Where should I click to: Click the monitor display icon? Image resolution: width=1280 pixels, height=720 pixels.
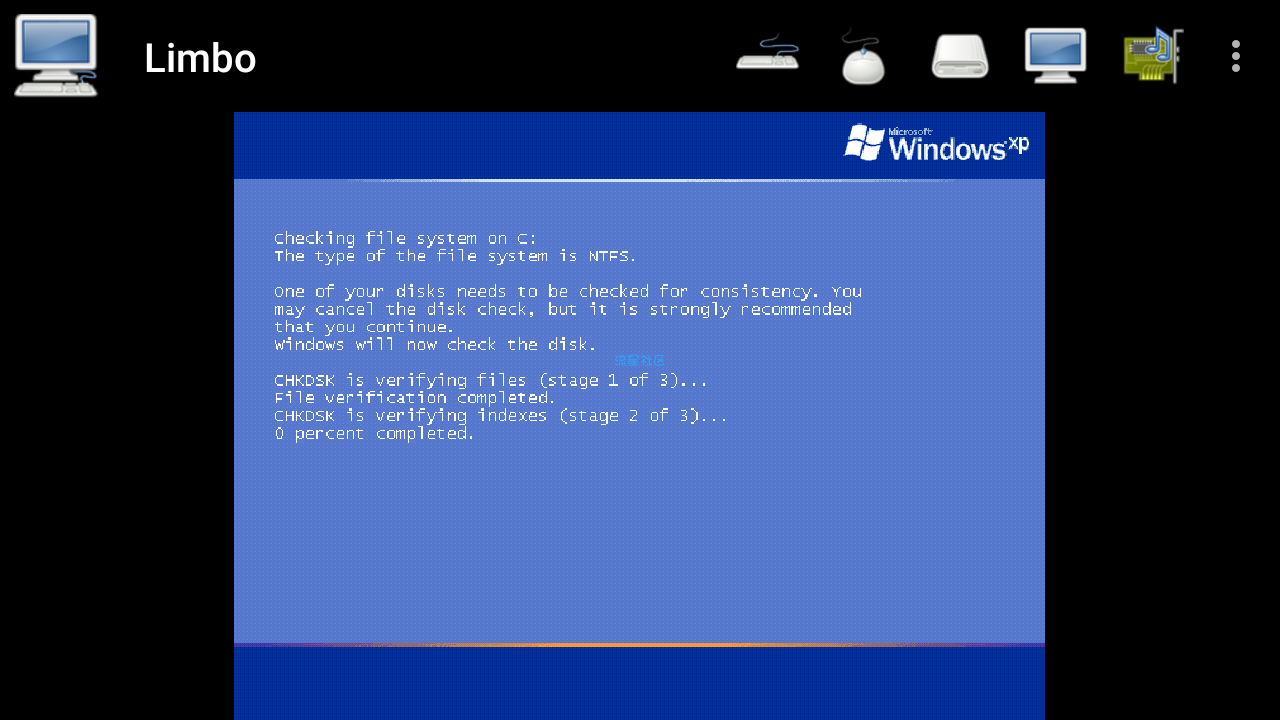click(1055, 55)
